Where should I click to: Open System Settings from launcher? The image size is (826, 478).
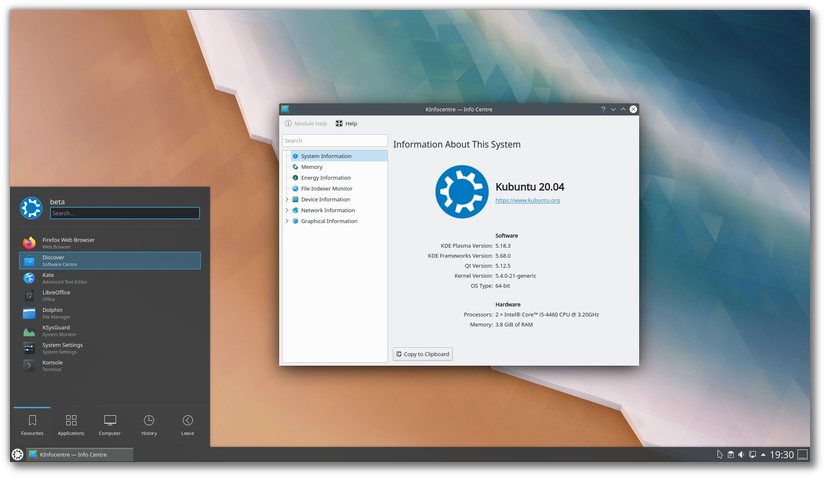coord(62,348)
